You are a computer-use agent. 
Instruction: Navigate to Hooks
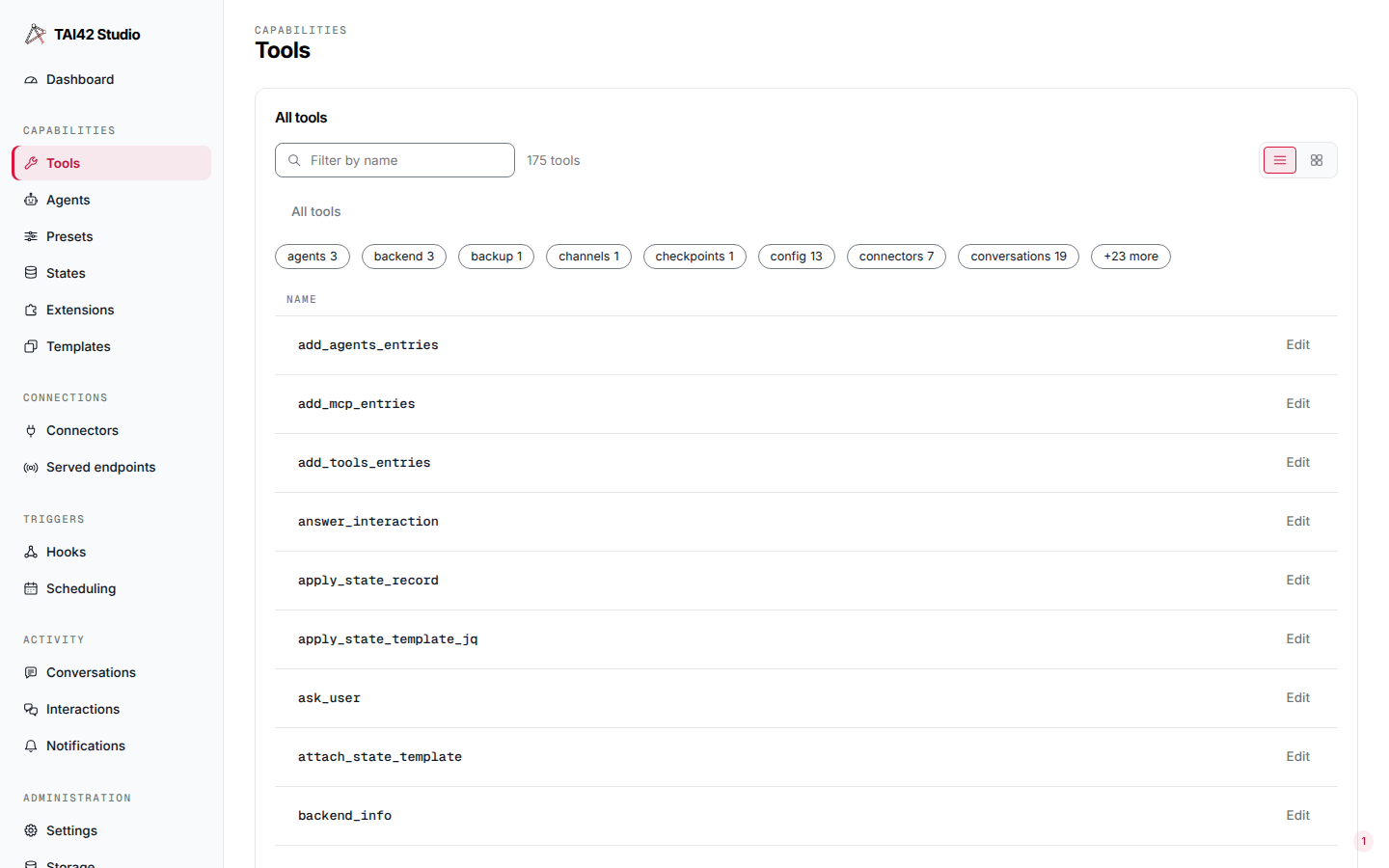click(x=112, y=552)
